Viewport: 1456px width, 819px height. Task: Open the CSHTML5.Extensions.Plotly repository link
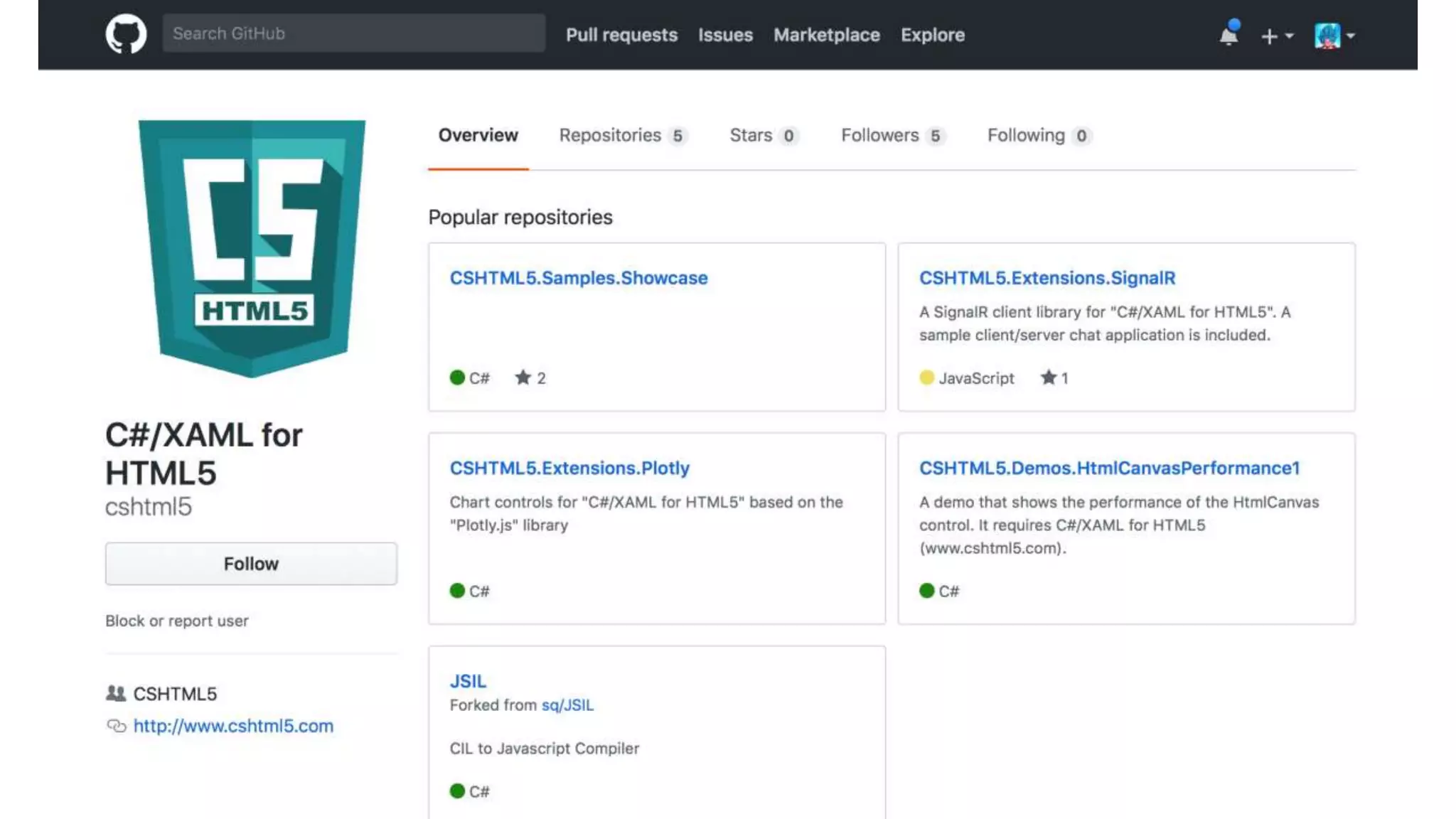click(569, 468)
